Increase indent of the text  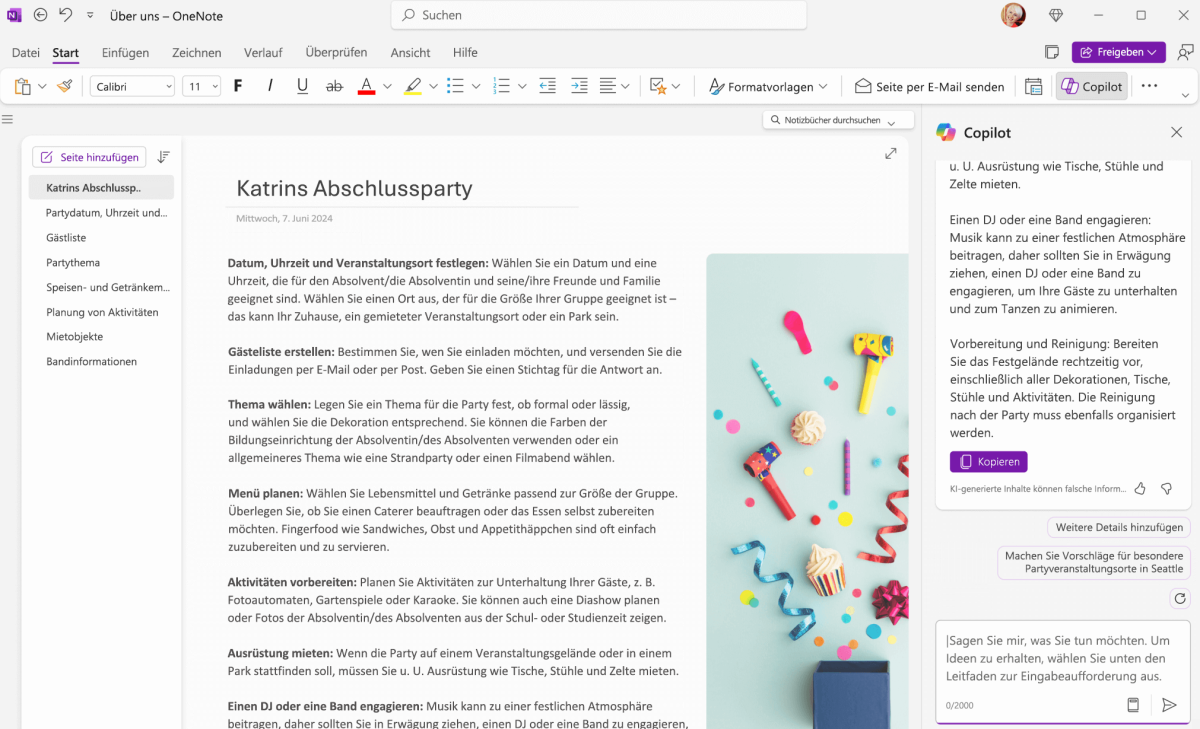579,86
